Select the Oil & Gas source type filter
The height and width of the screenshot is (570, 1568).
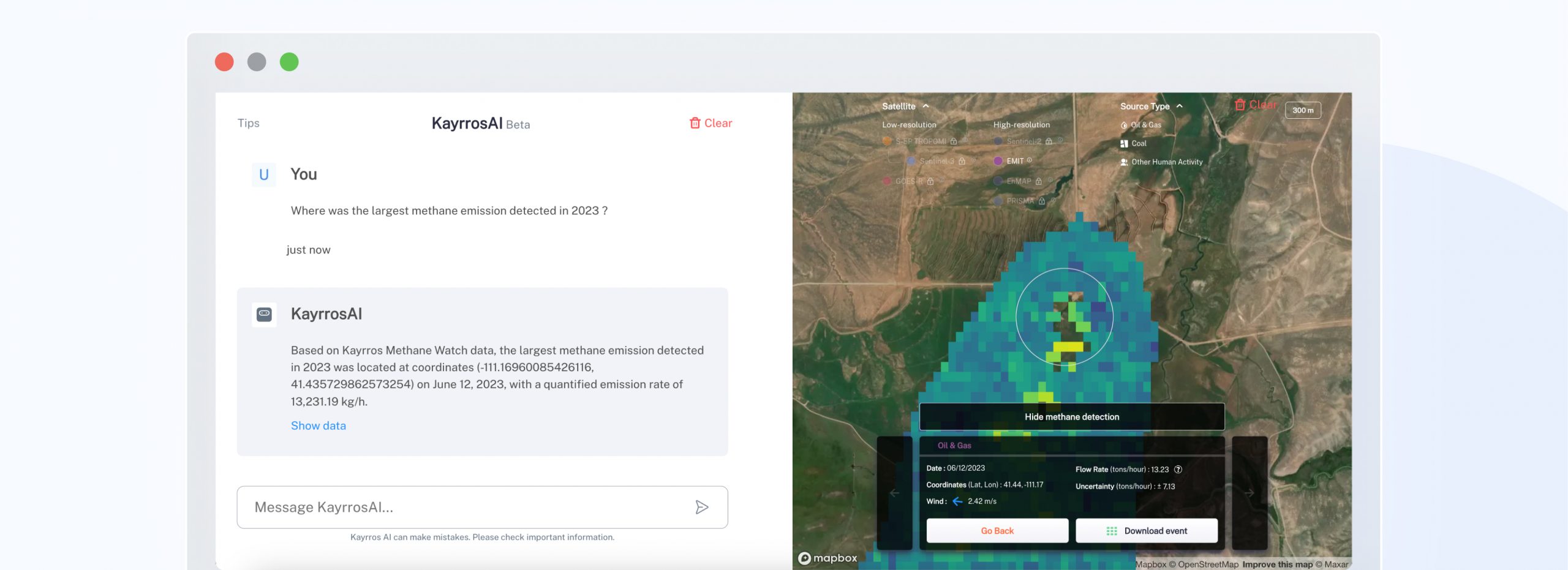pyautogui.click(x=1141, y=125)
